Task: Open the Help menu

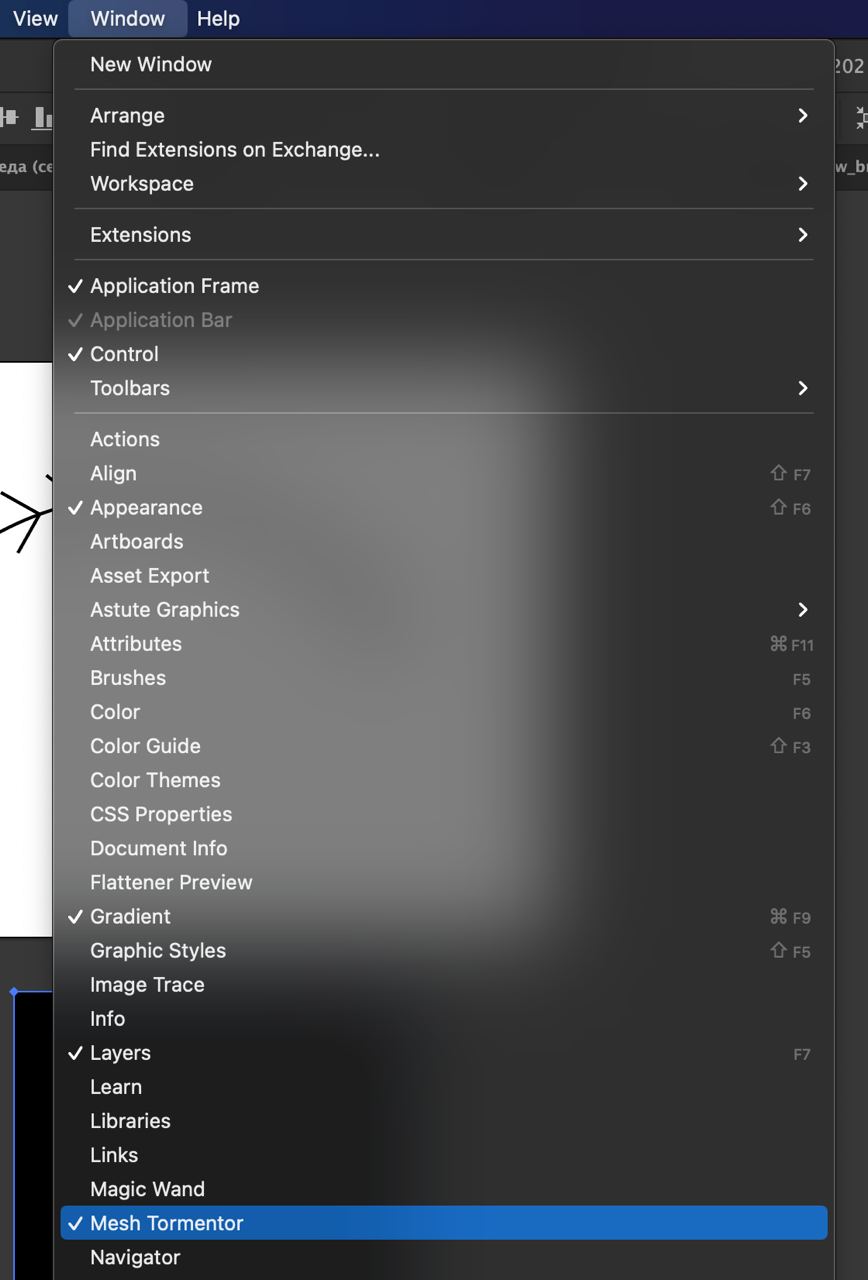Action: tap(218, 18)
